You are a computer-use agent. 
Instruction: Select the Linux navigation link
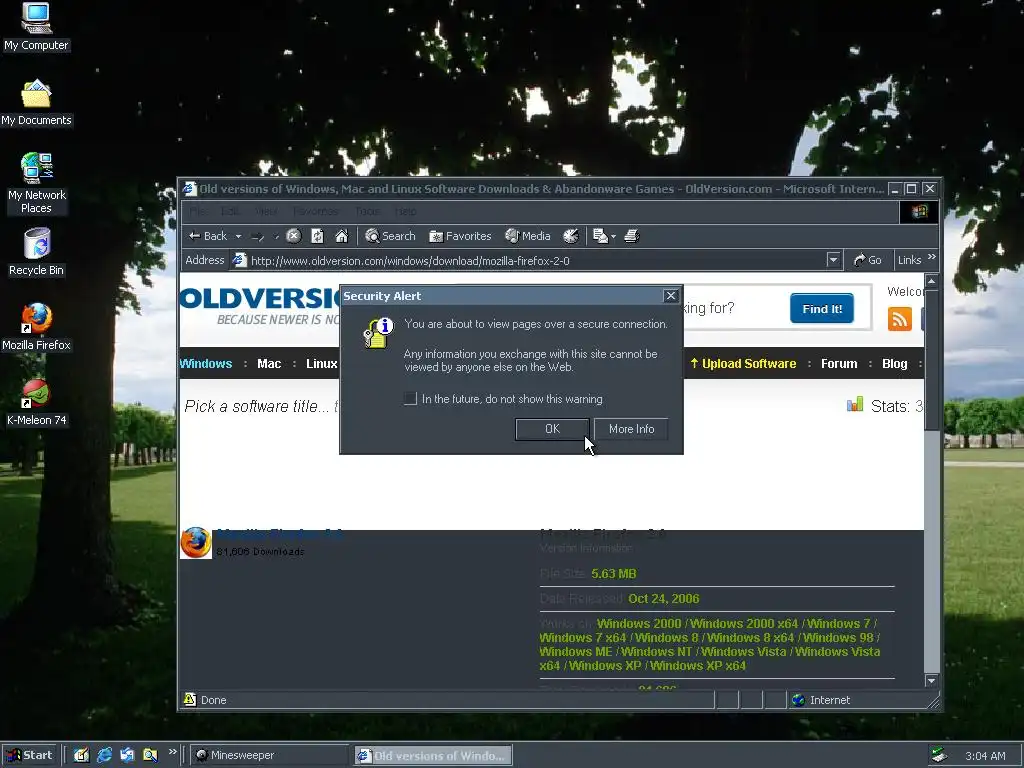[x=322, y=364]
